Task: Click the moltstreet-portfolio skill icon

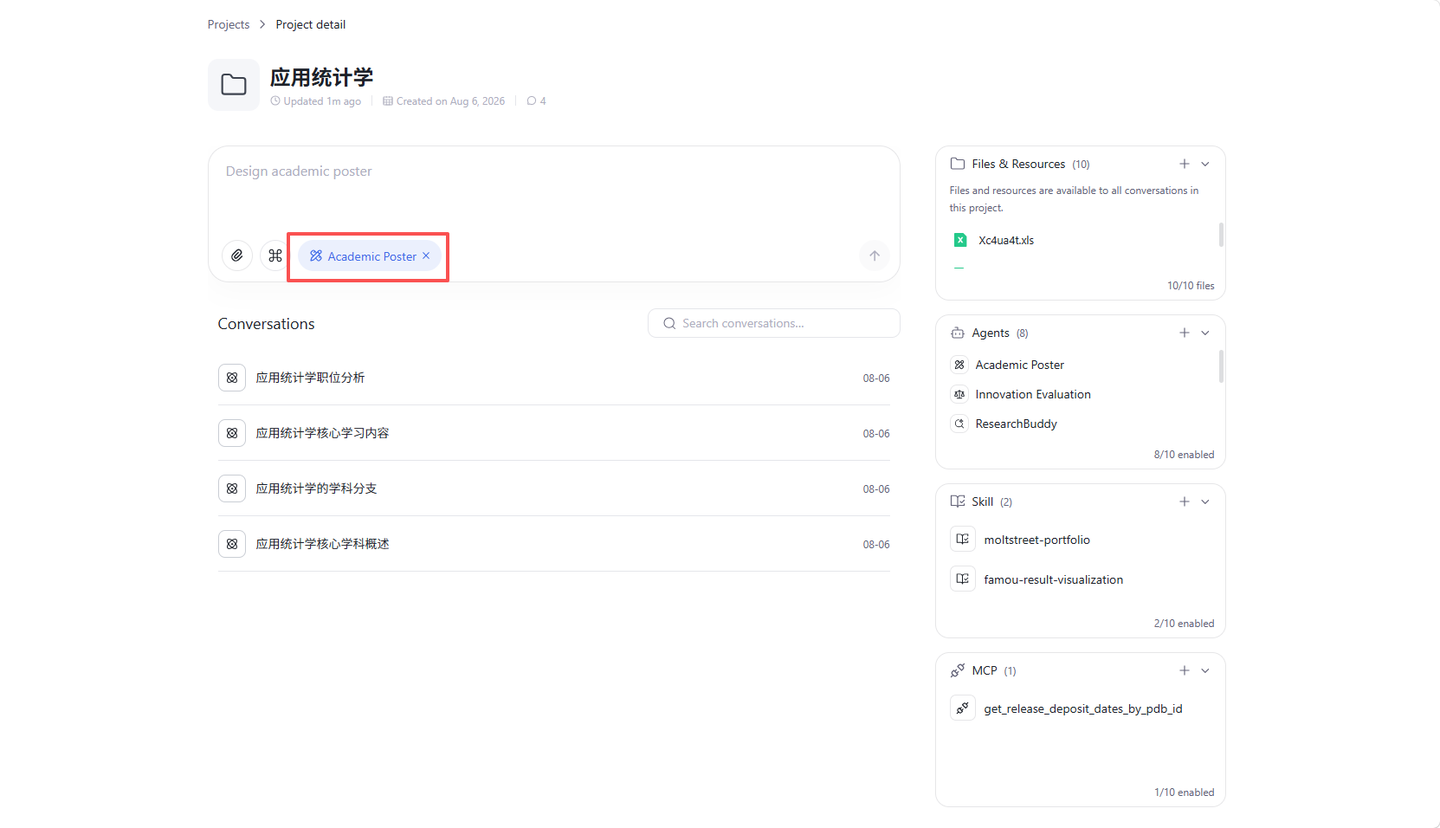Action: (963, 539)
